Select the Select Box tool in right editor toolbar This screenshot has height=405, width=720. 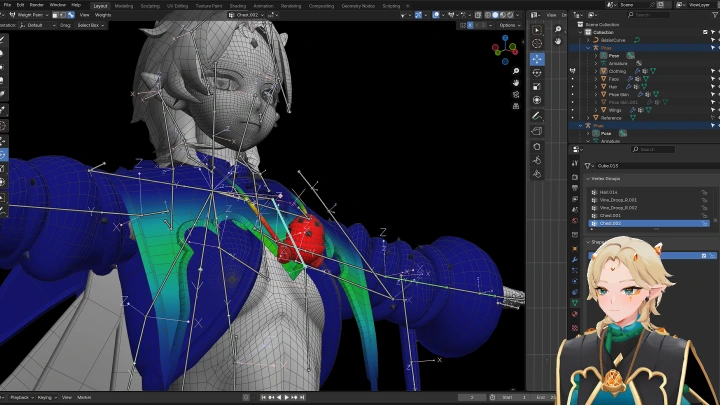pos(537,30)
